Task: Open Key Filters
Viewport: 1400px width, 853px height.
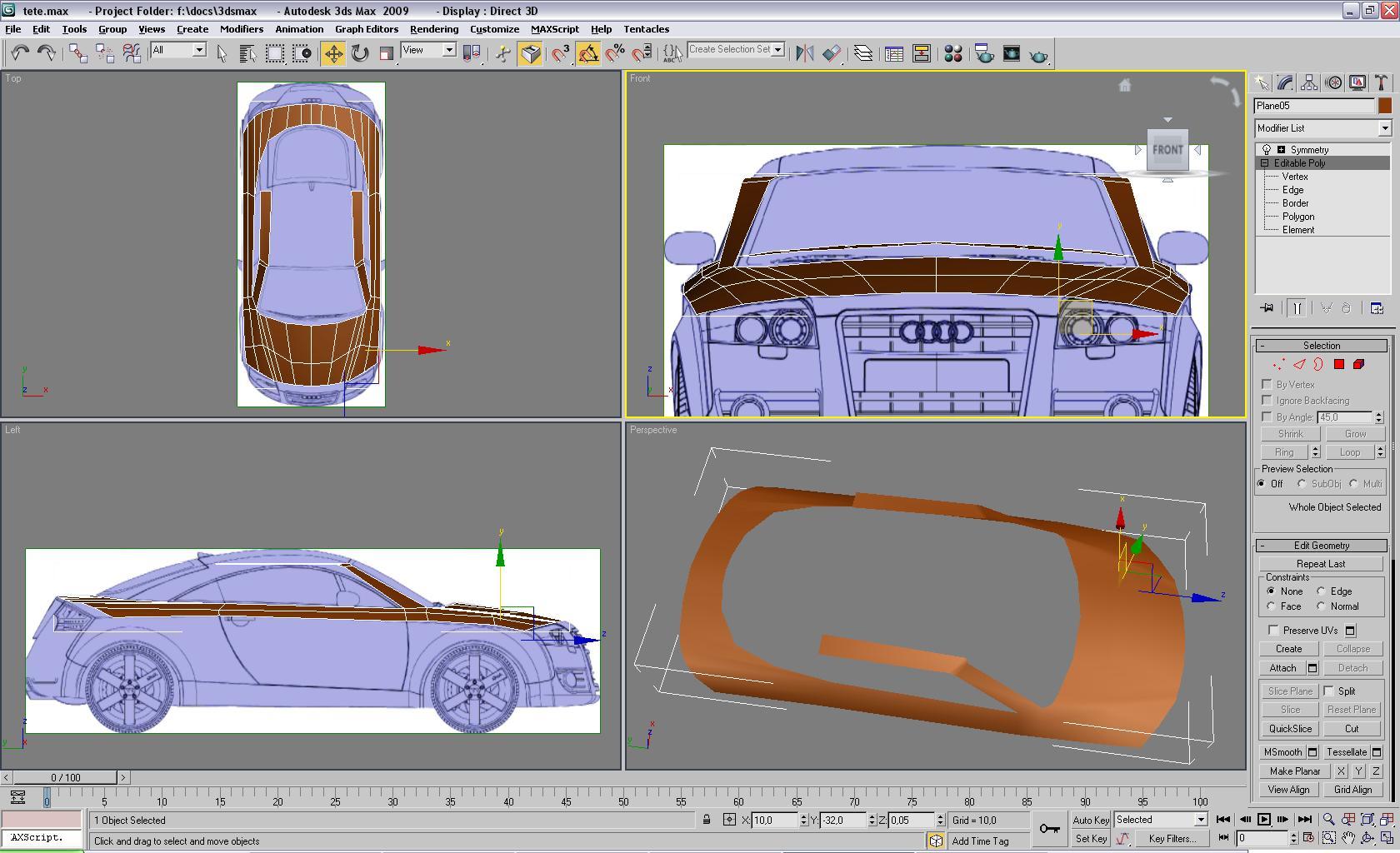Action: 1172,839
